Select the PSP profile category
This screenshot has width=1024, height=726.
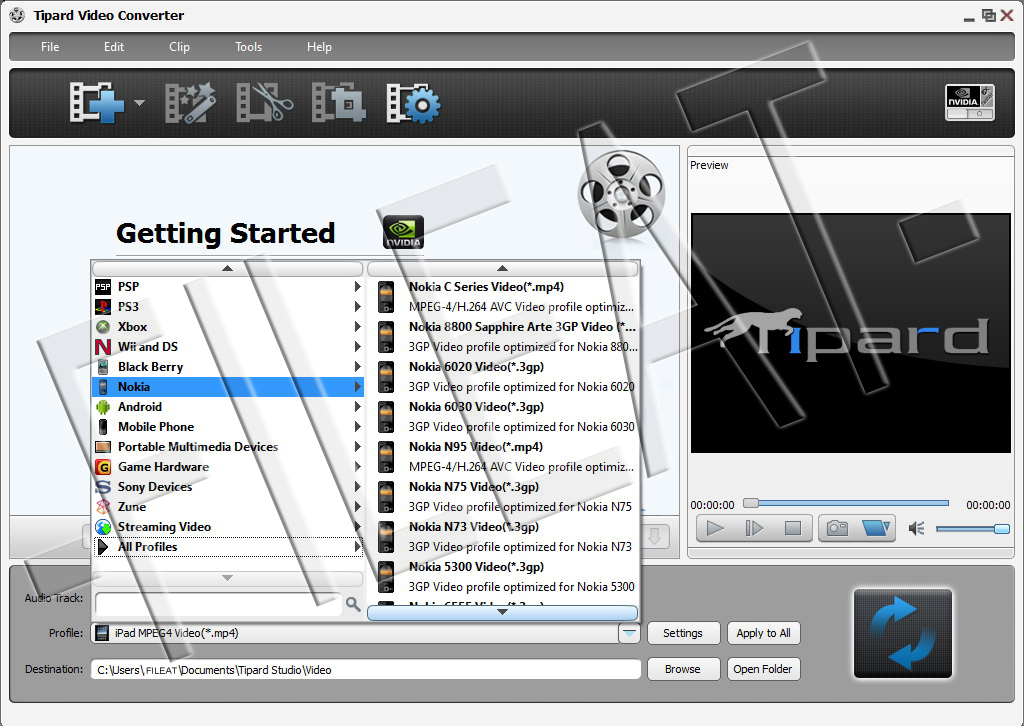(227, 287)
